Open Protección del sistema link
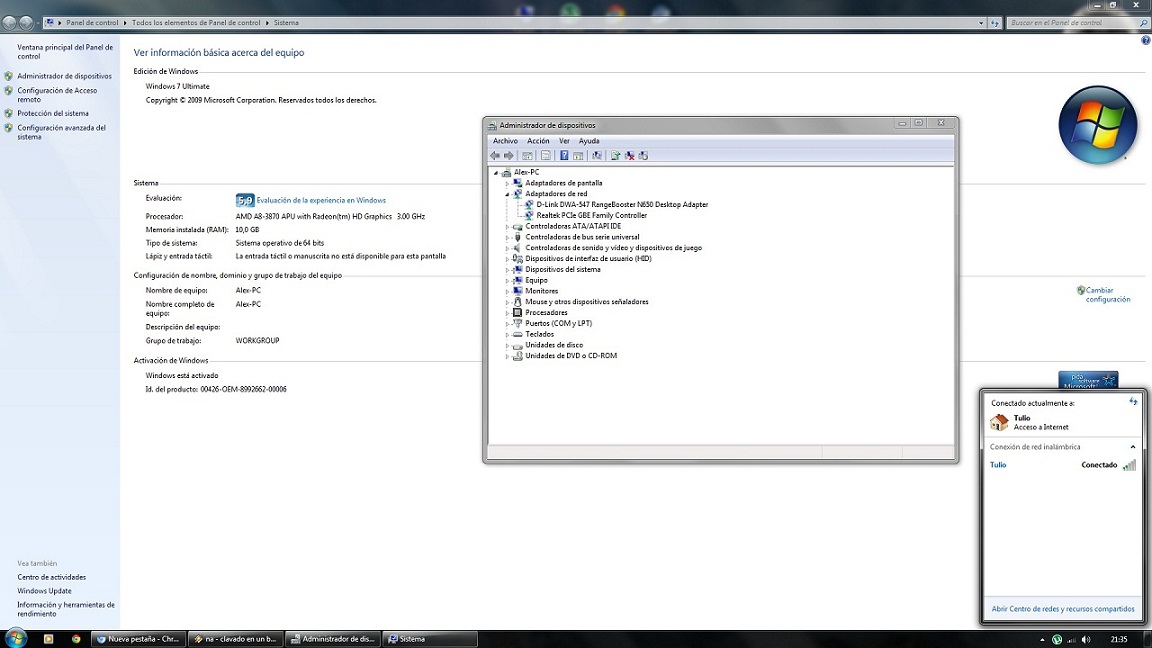 53,114
